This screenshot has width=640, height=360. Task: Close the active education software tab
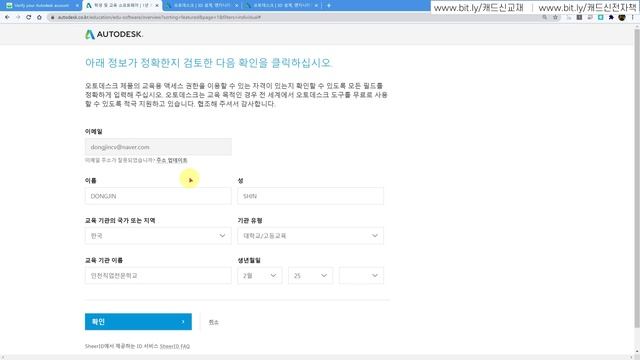click(157, 6)
